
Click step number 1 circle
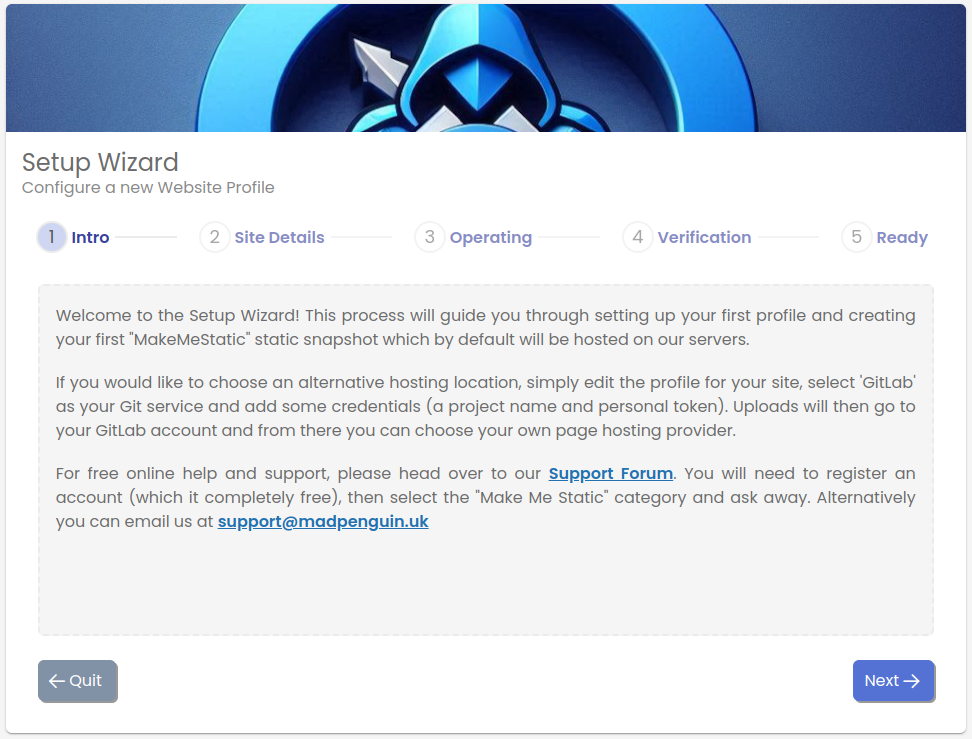(x=52, y=237)
